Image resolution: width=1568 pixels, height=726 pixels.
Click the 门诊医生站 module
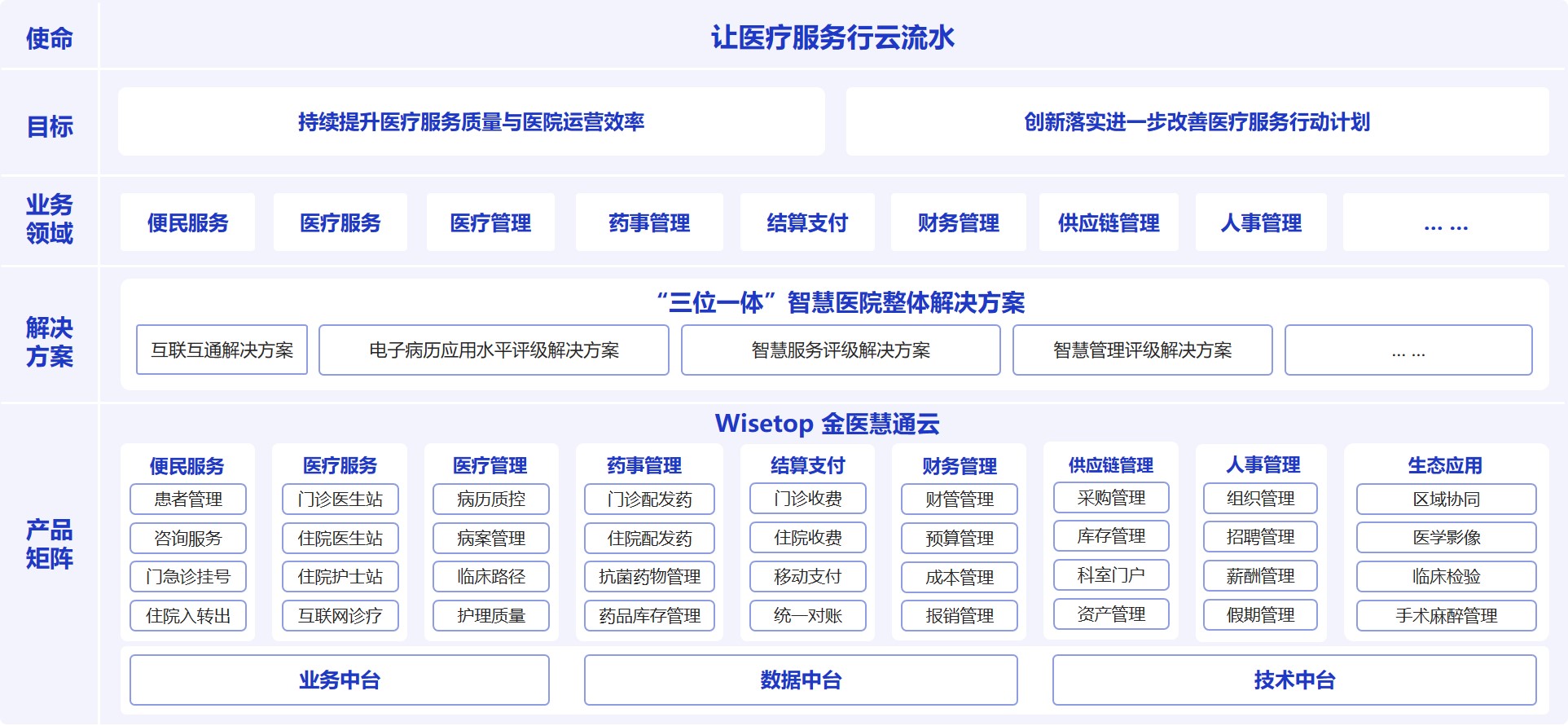pyautogui.click(x=340, y=499)
